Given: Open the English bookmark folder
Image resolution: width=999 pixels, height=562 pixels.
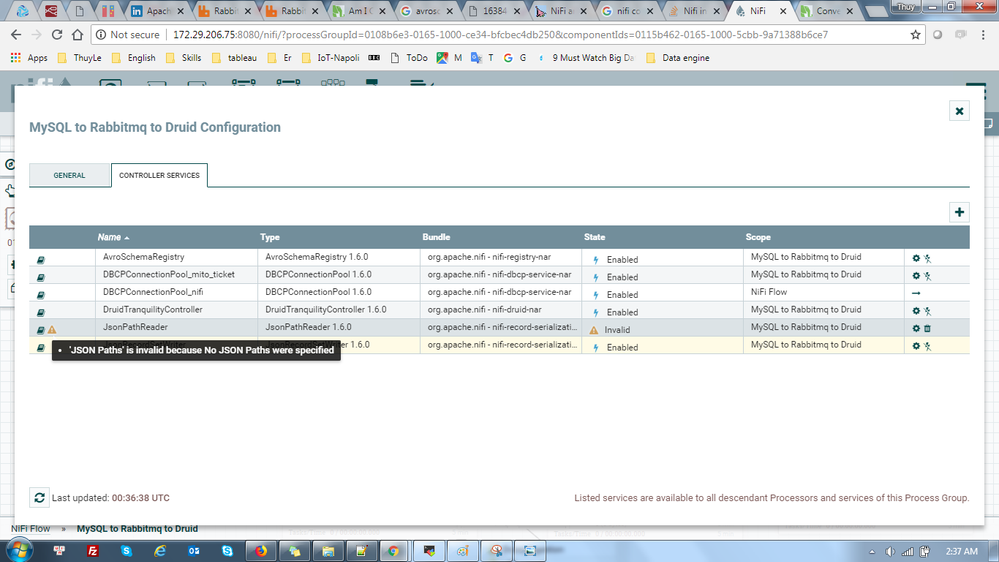Looking at the screenshot, I should point(134,58).
